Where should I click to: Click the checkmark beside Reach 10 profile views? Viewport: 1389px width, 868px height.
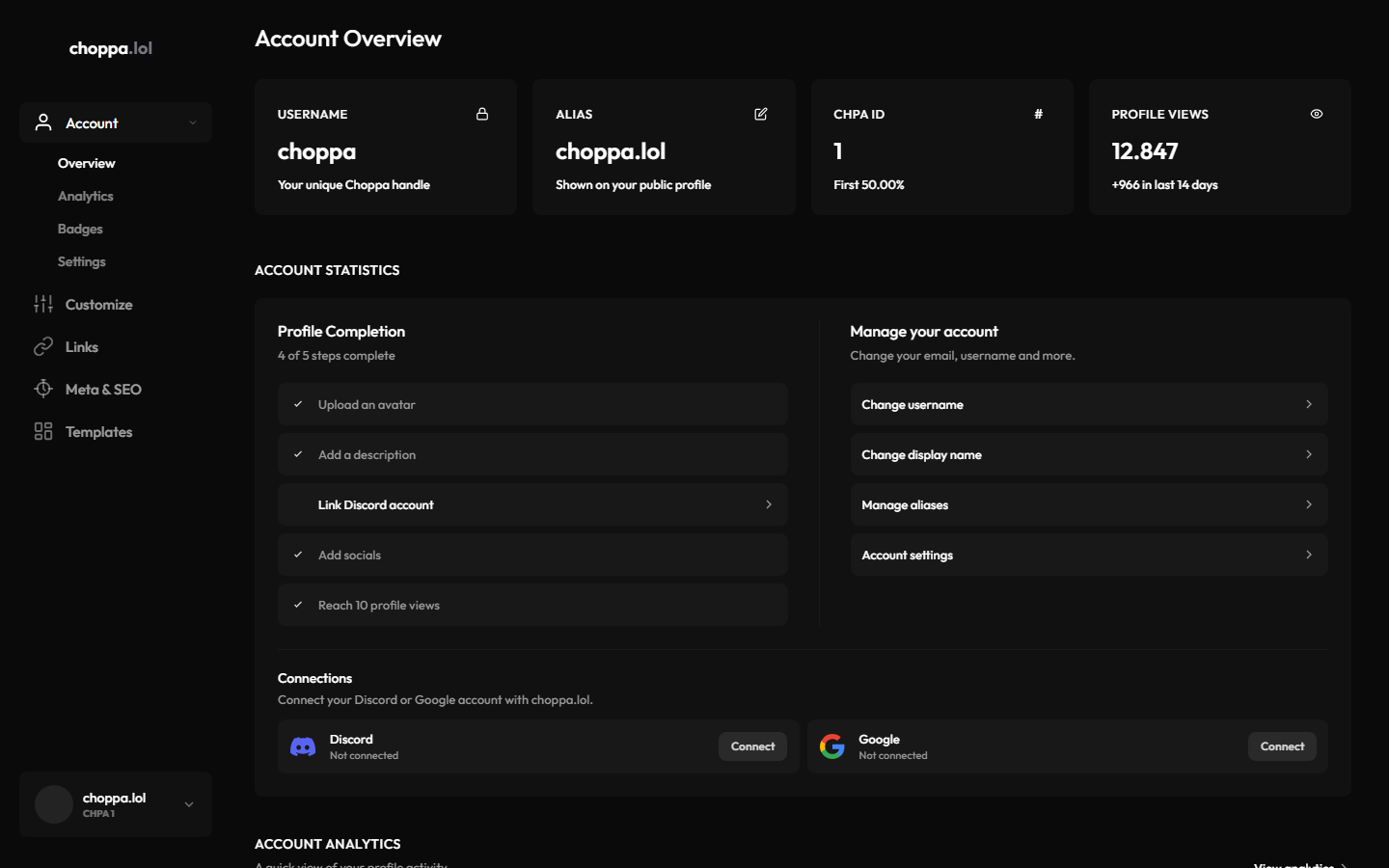click(298, 605)
